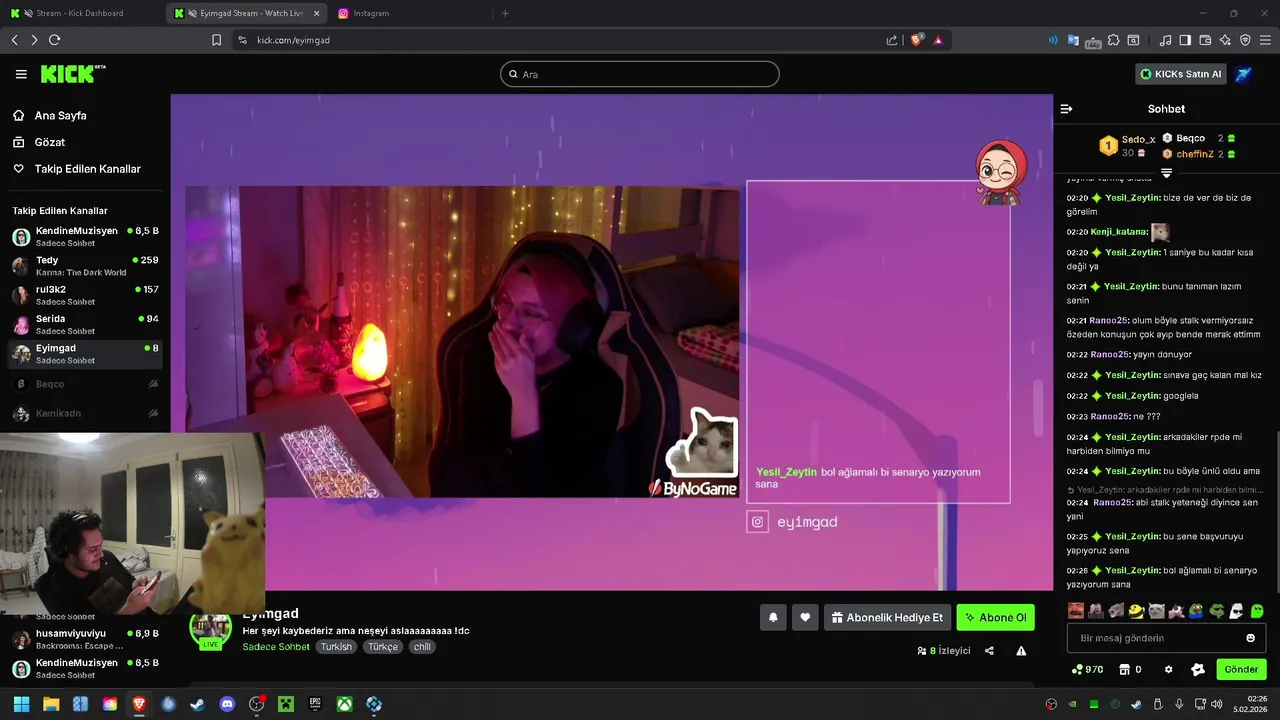1280x720 pixels.
Task: Collapse the Sohbet chat panel
Action: tap(1066, 109)
